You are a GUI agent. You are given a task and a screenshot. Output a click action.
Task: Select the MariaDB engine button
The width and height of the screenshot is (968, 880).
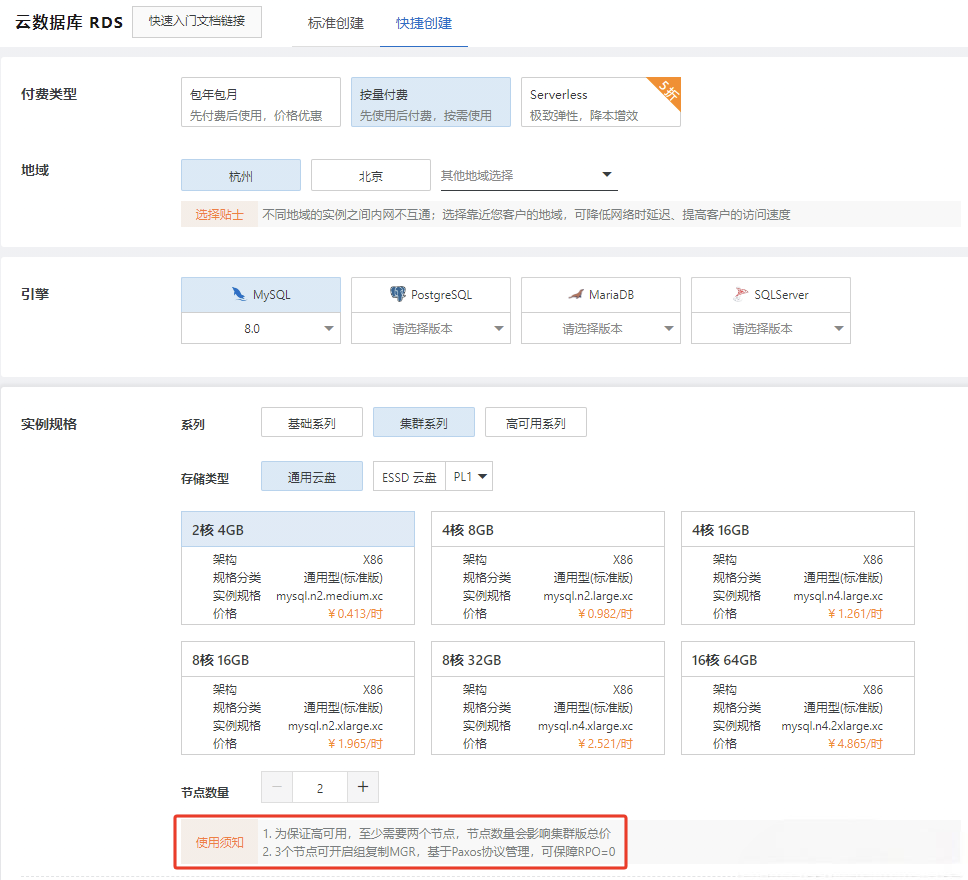601,295
